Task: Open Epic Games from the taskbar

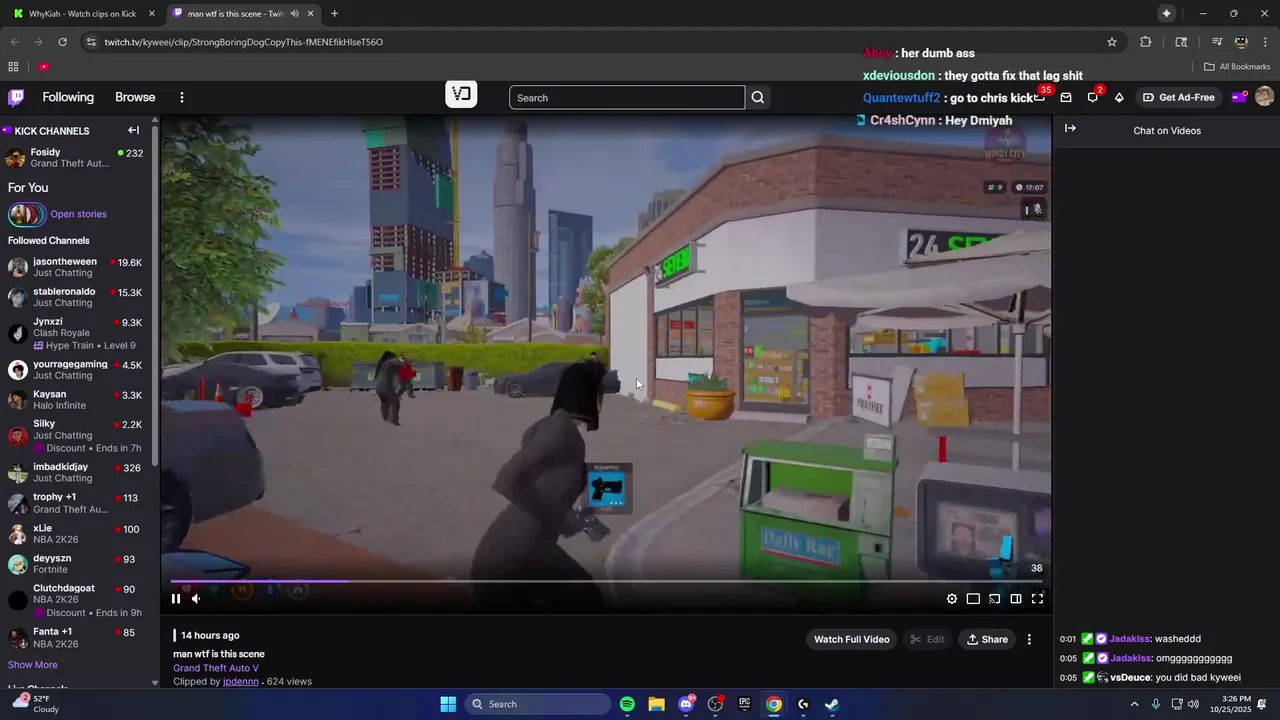Action: click(744, 704)
